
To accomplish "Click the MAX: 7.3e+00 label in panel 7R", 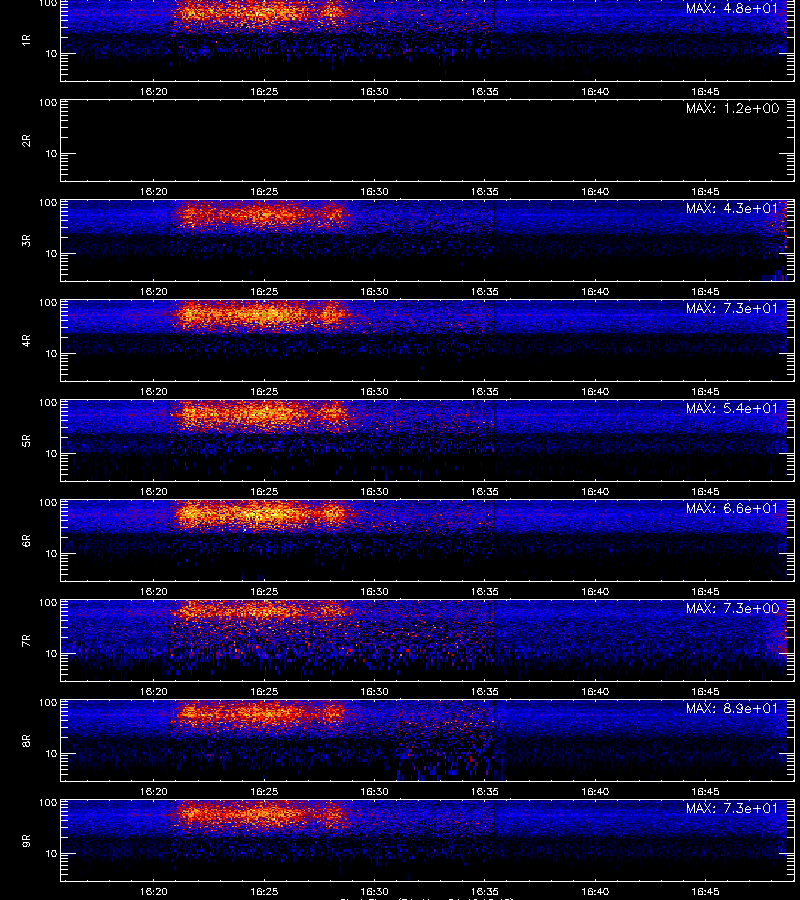I will pos(732,608).
